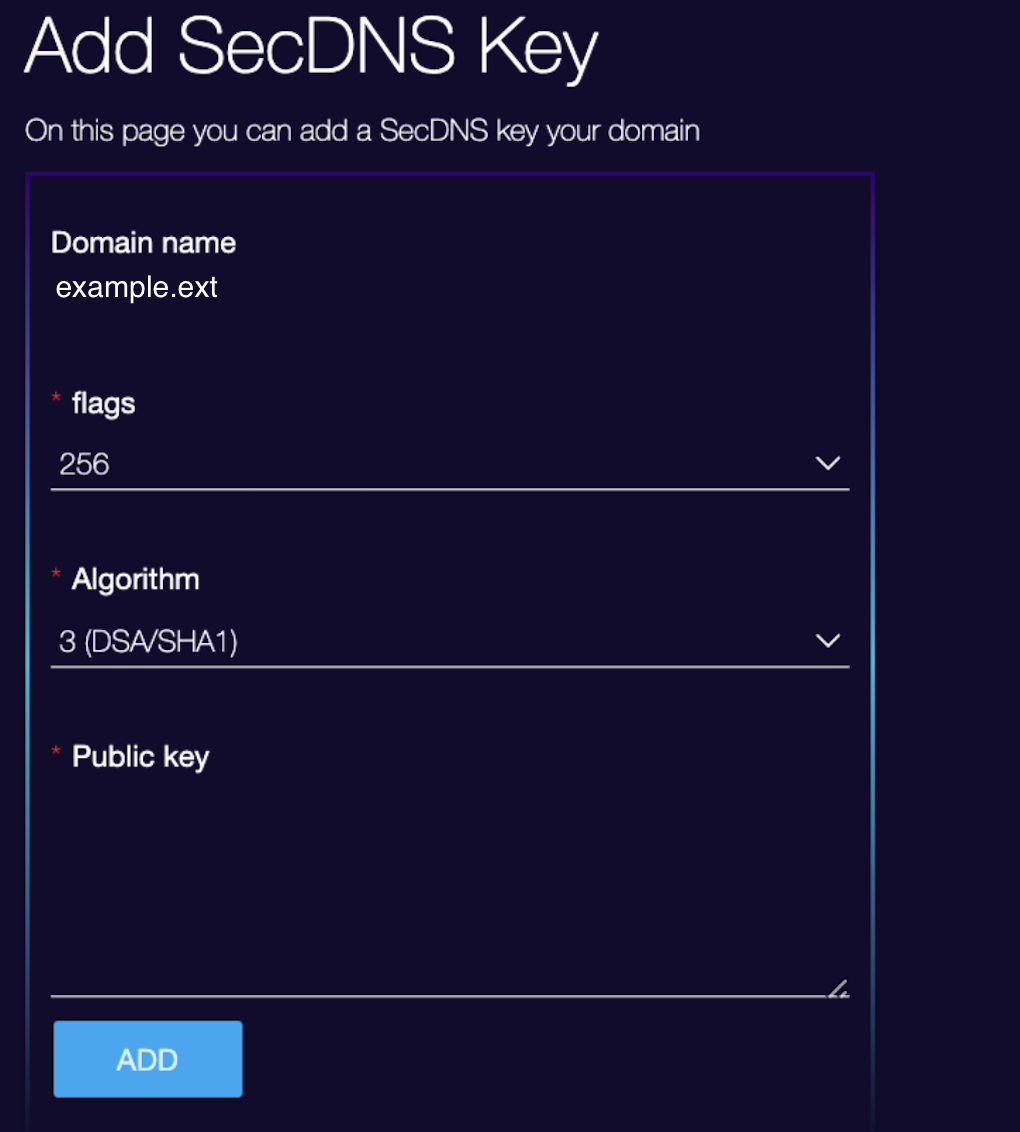
Task: Click the flags field showing 256
Action: click(x=450, y=463)
